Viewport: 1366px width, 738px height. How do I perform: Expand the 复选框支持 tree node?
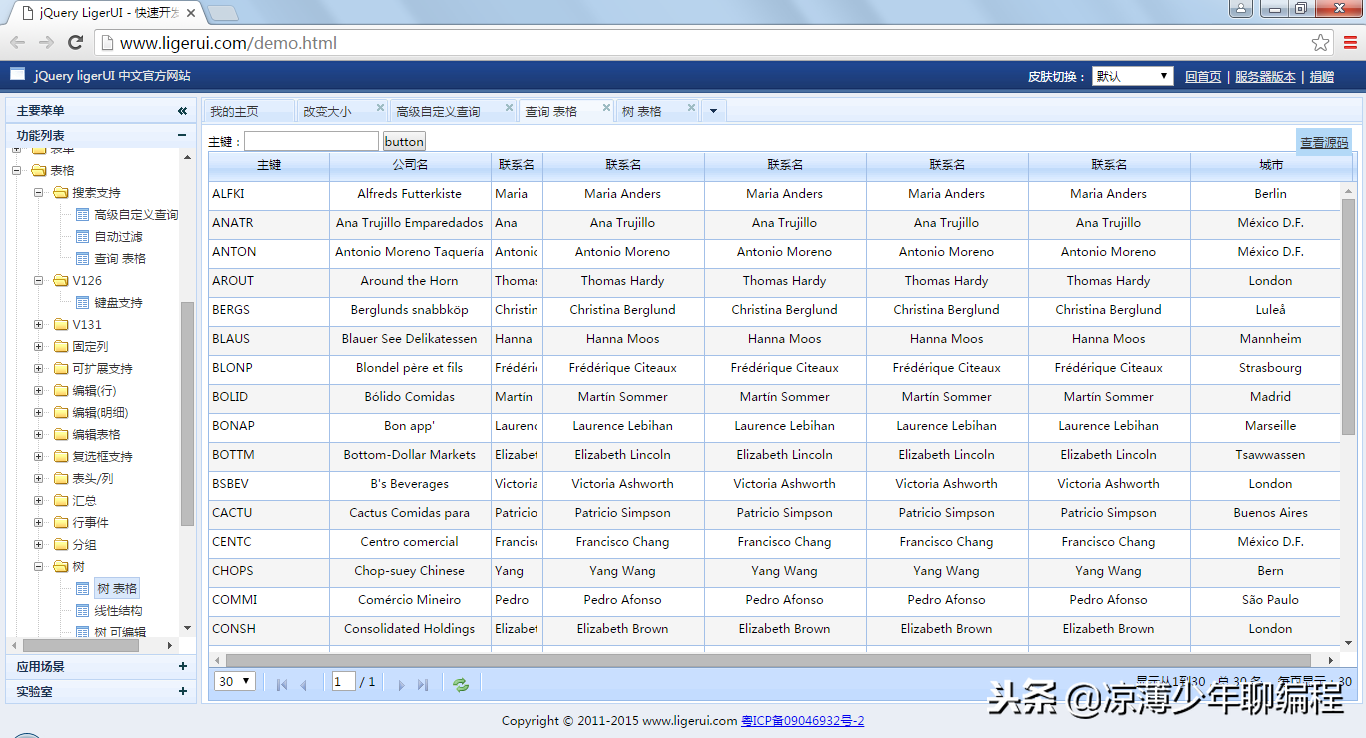coord(39,457)
